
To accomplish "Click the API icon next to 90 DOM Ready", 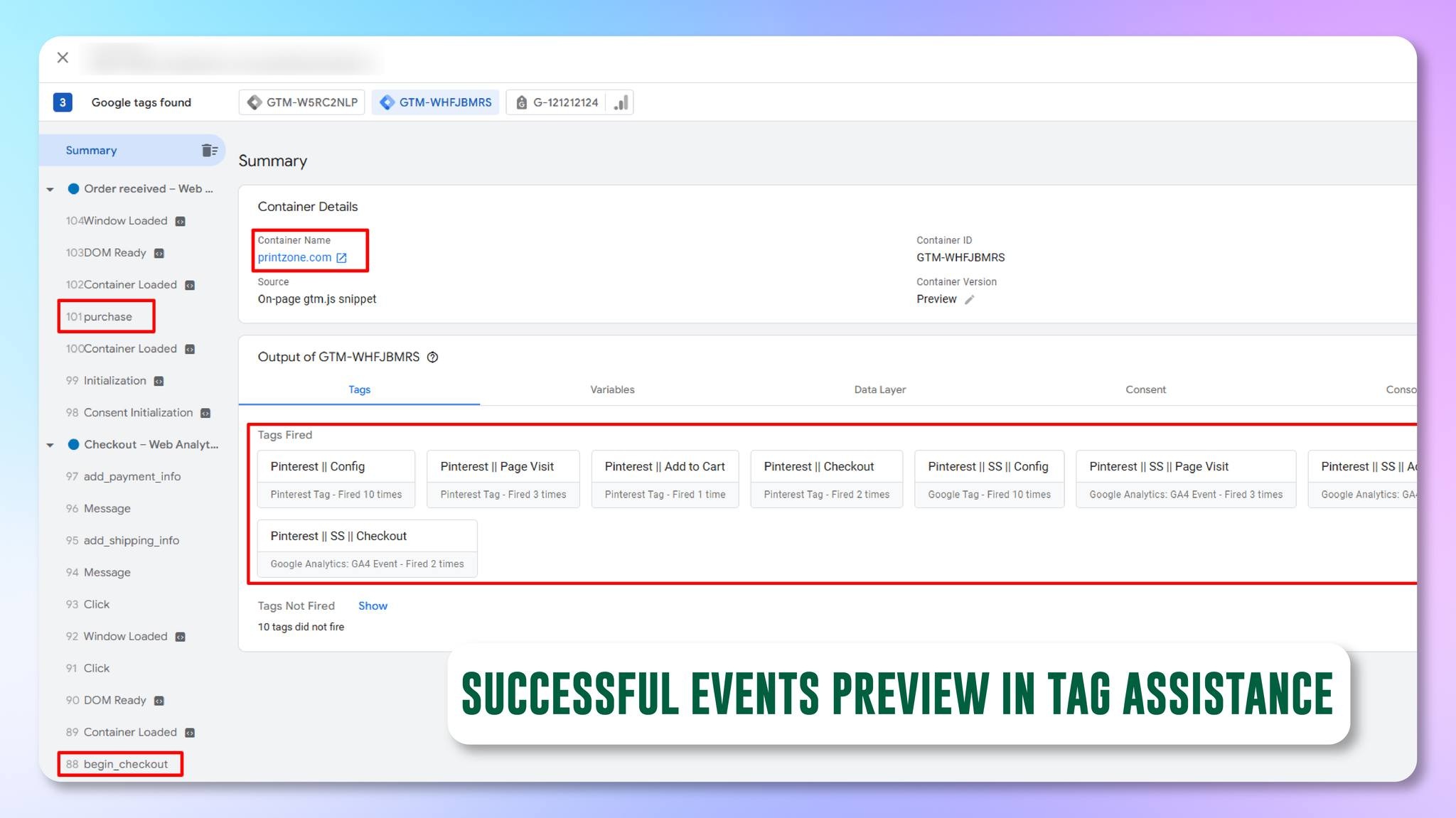I will coord(159,701).
